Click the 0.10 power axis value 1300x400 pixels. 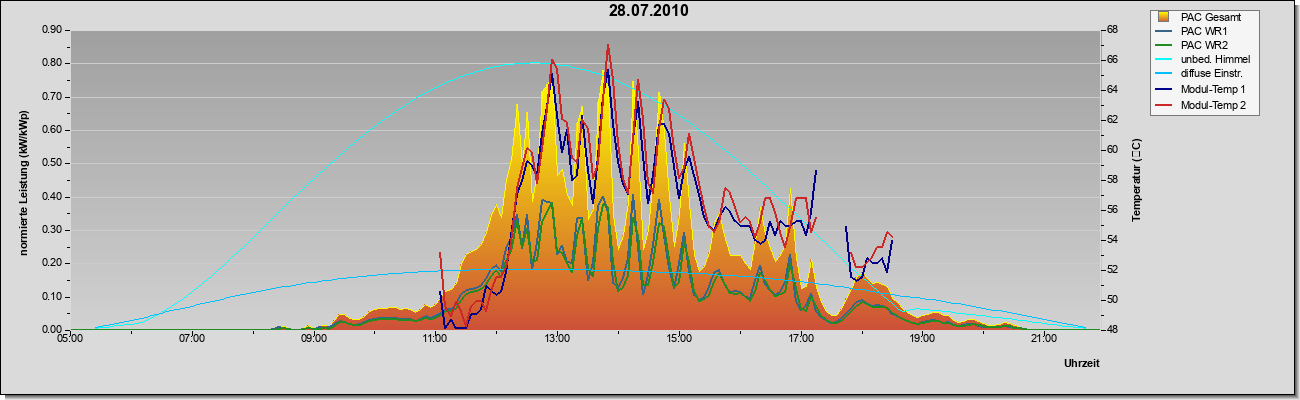[x=52, y=297]
